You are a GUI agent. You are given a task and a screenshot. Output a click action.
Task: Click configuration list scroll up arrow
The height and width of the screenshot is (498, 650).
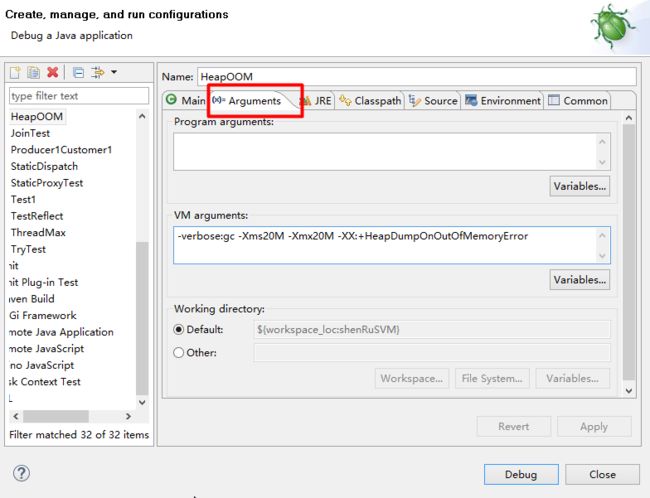click(142, 116)
